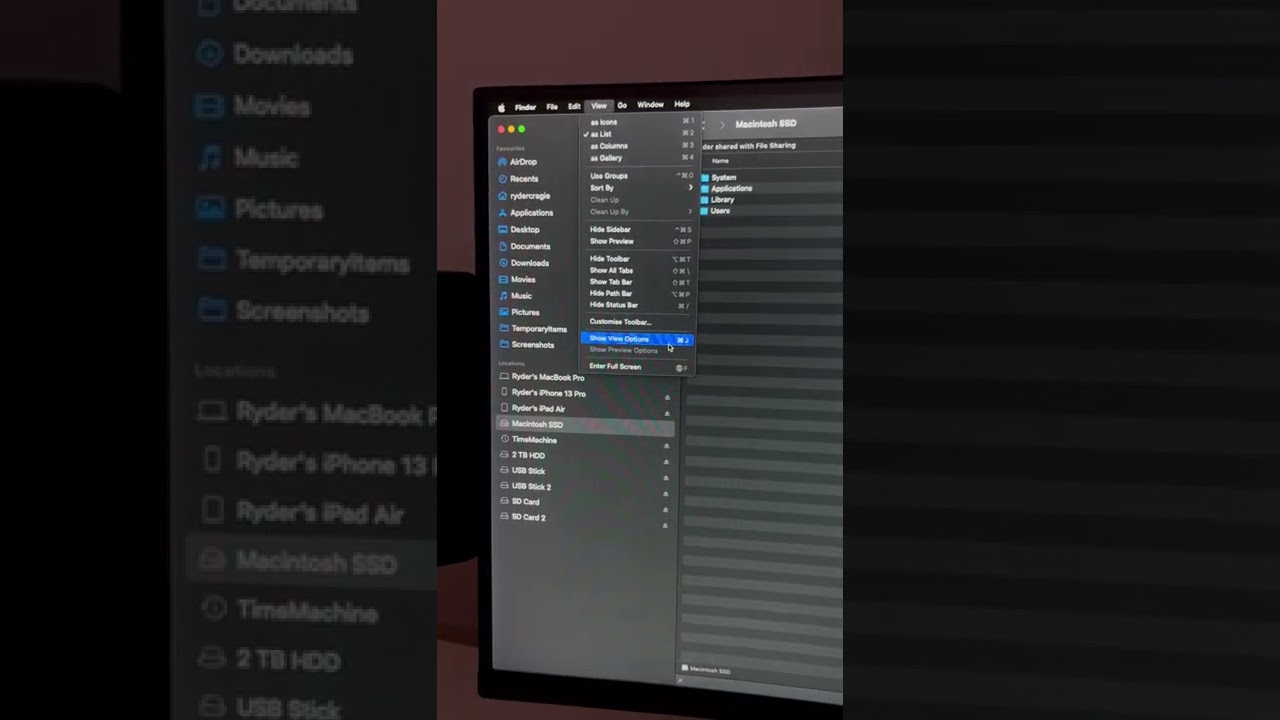Open the Window menu

point(650,105)
